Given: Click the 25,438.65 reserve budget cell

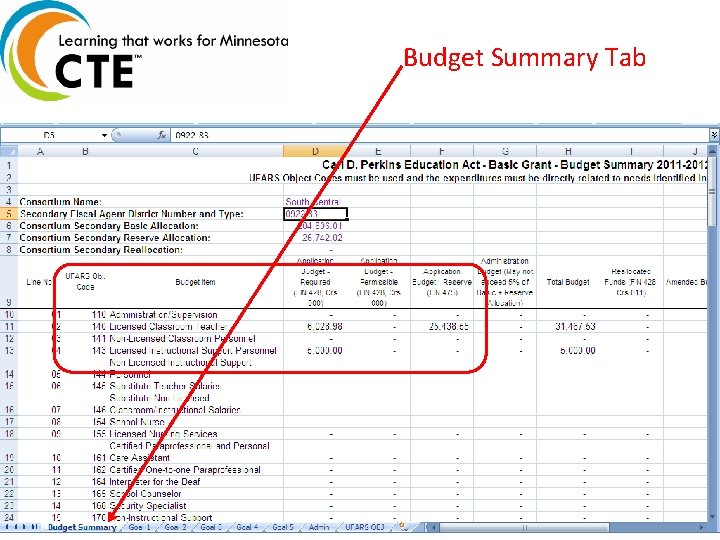Looking at the screenshot, I should coord(449,327).
